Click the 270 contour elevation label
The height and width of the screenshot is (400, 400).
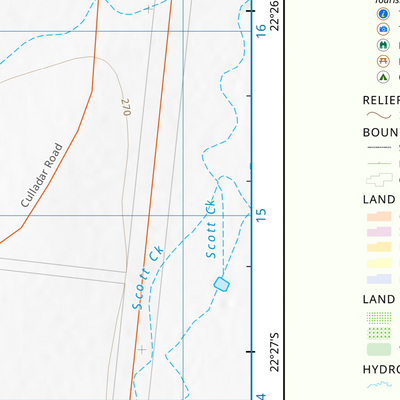click(x=126, y=107)
